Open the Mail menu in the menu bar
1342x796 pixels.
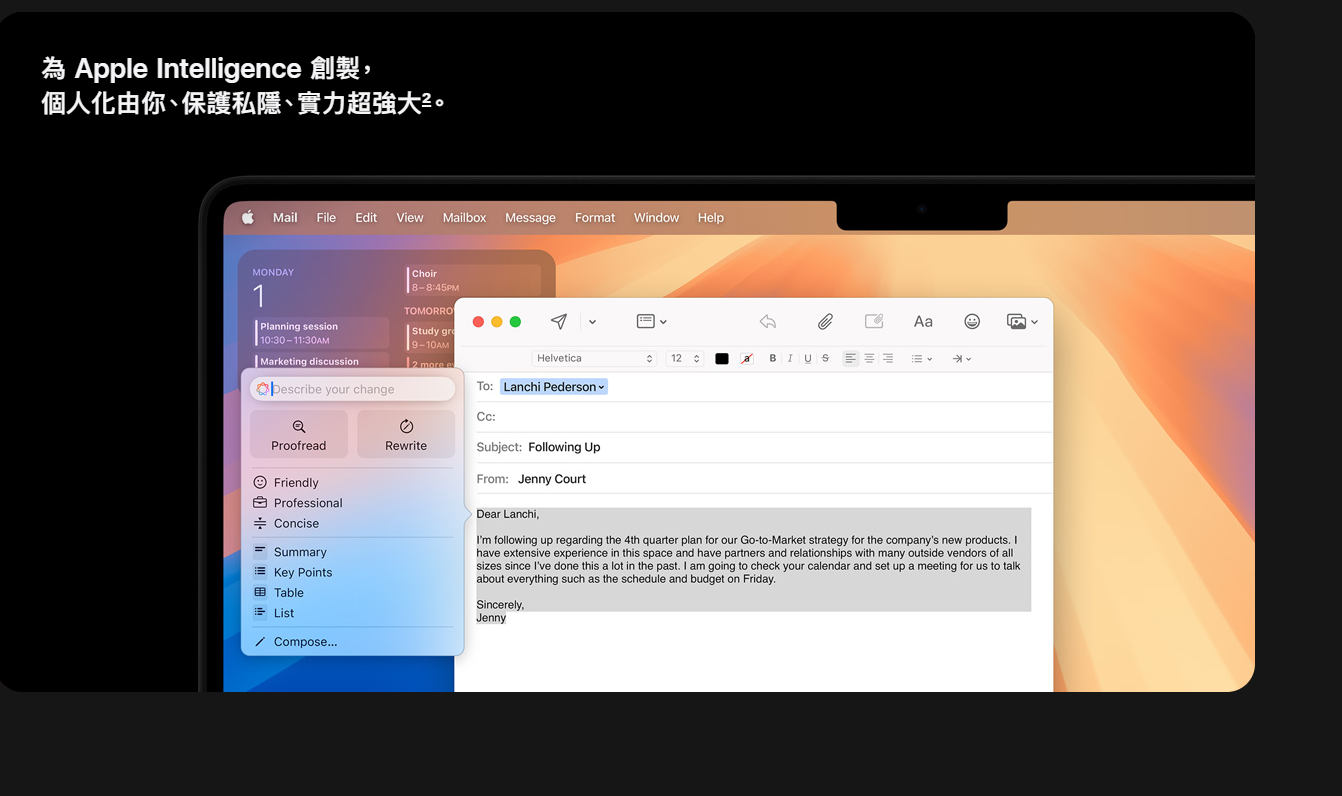(x=285, y=217)
